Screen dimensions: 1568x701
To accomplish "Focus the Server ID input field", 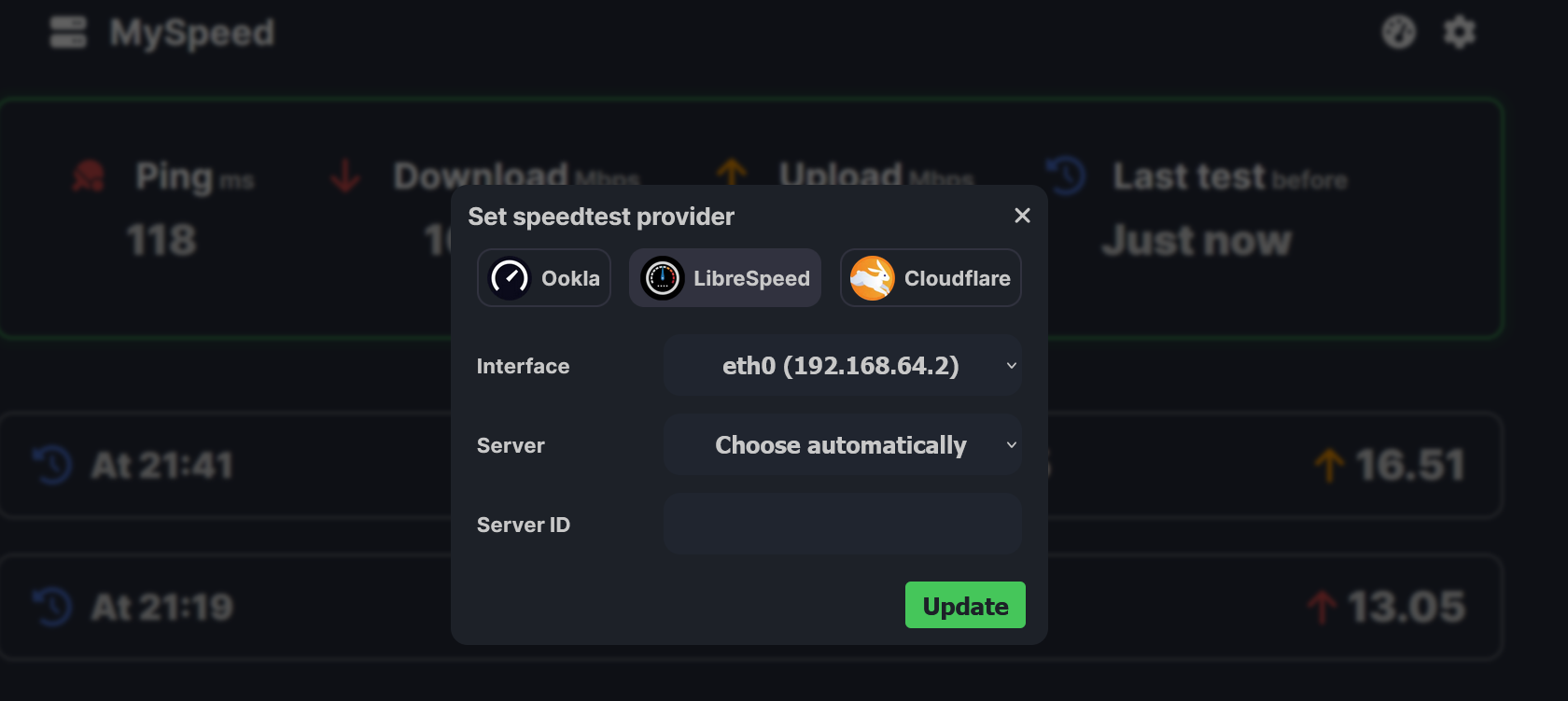I will (842, 525).
